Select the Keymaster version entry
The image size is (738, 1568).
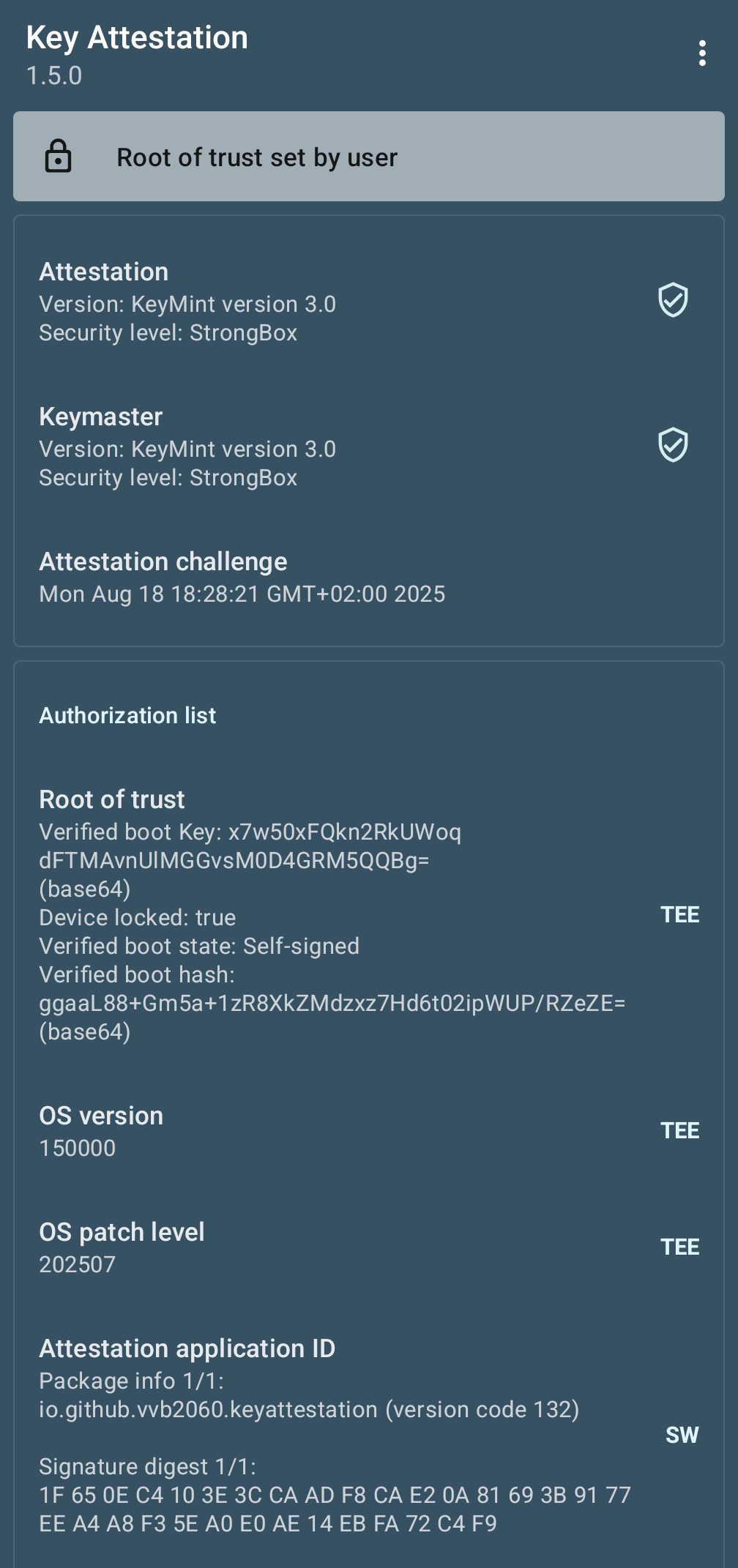coord(187,449)
